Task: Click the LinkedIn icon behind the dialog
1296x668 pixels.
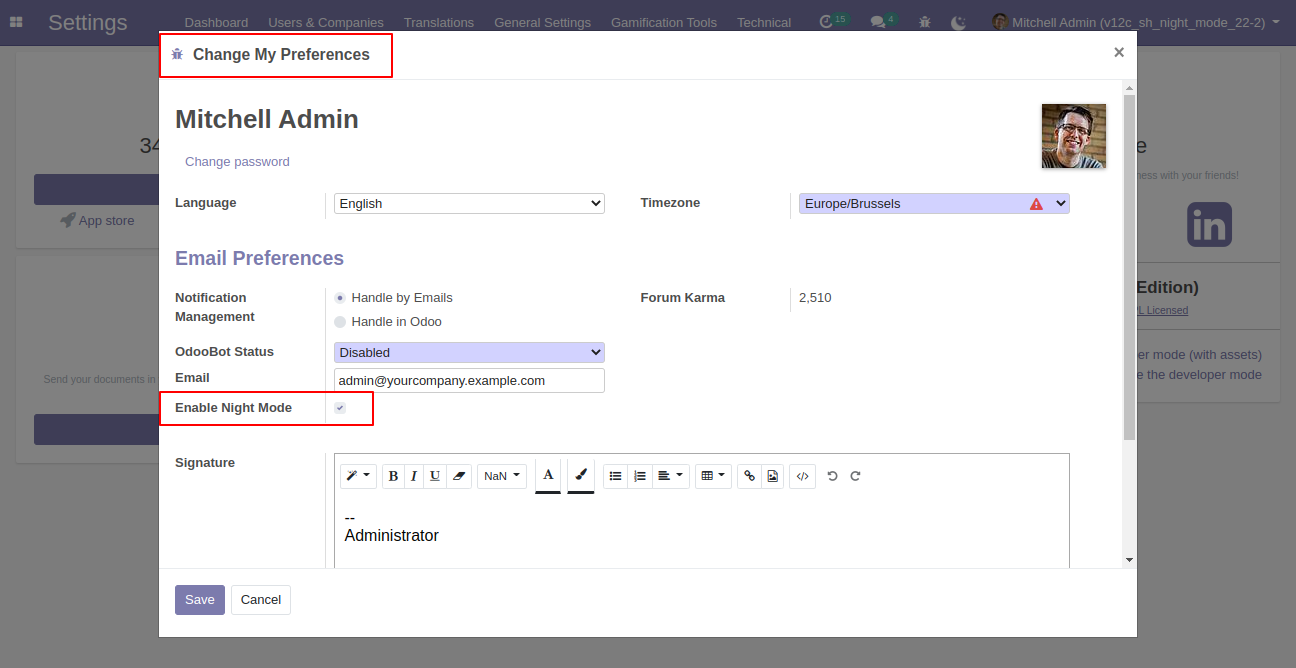Action: pyautogui.click(x=1209, y=225)
